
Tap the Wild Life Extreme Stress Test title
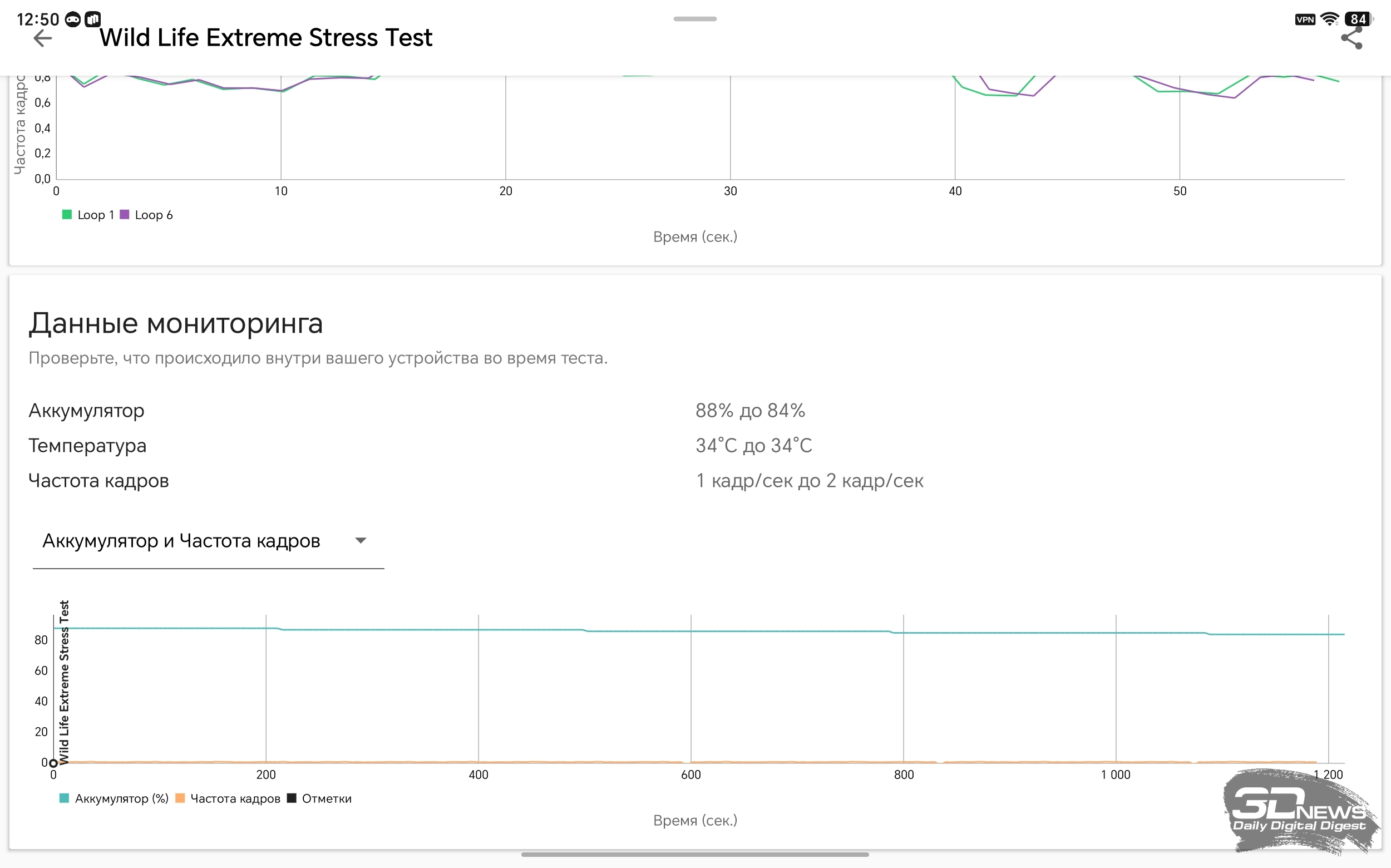(266, 38)
